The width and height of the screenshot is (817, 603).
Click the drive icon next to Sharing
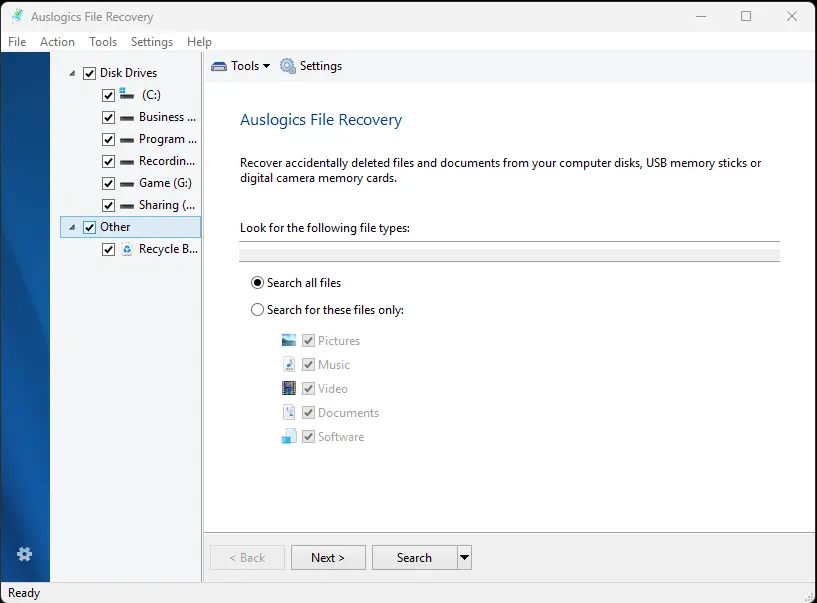pyautogui.click(x=127, y=206)
